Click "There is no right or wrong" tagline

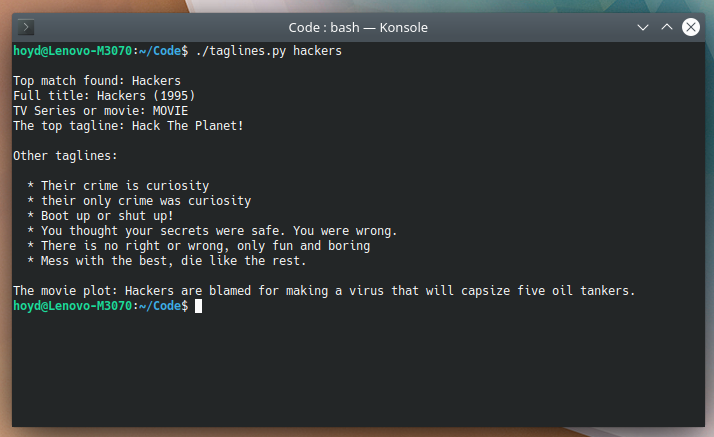click(205, 245)
